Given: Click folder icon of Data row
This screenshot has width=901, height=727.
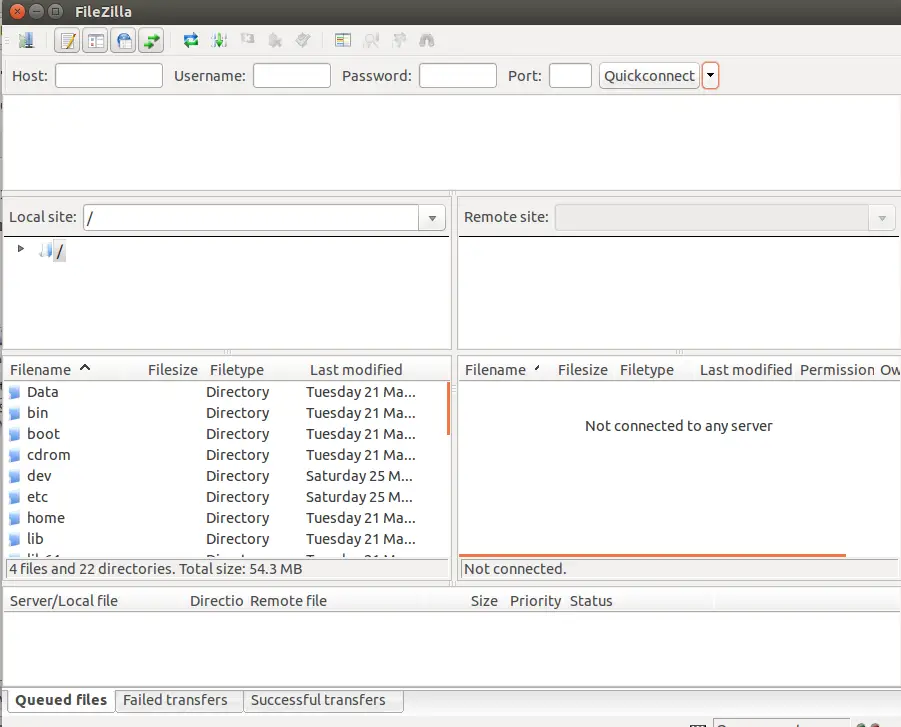Looking at the screenshot, I should pyautogui.click(x=15, y=393).
